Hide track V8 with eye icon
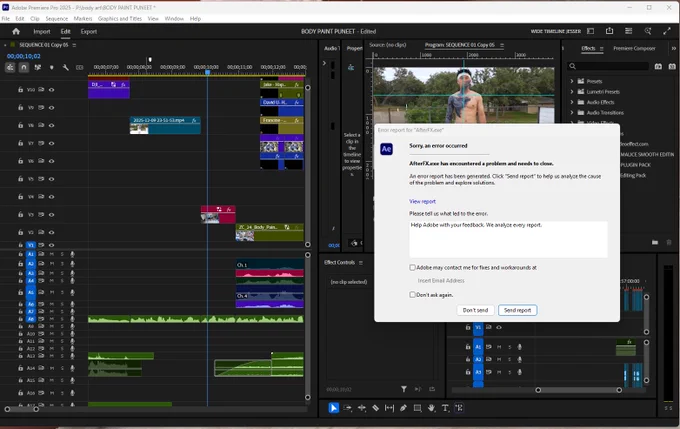Viewport: 680px width, 429px height. coord(52,125)
